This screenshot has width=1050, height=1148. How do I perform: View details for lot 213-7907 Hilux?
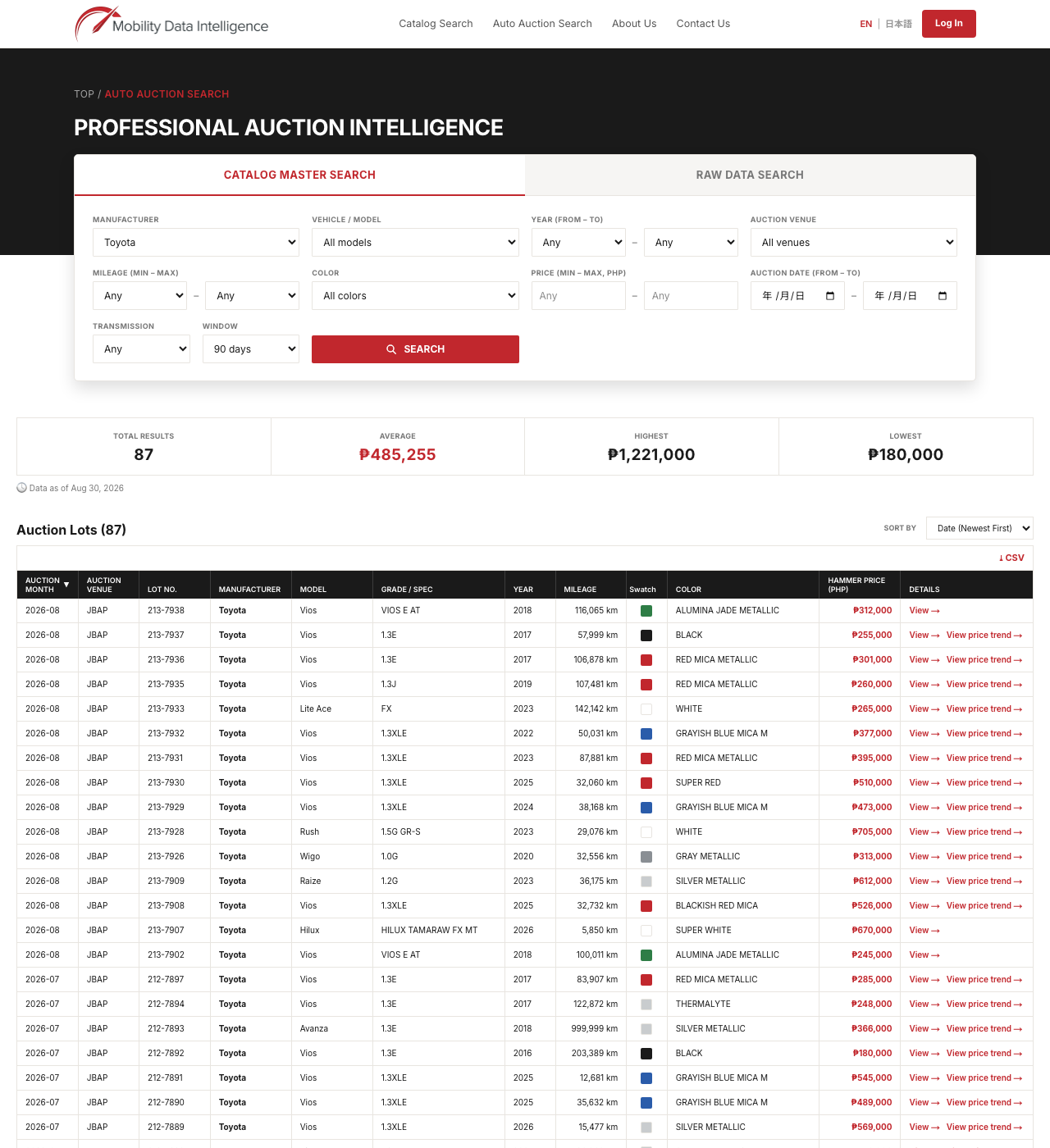(924, 931)
